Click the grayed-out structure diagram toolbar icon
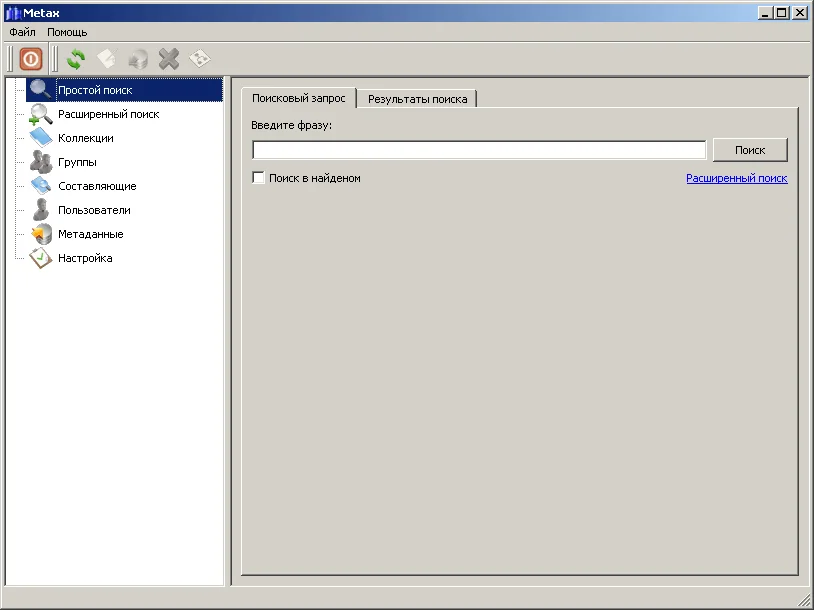The width and height of the screenshot is (814, 610). pyautogui.click(x=200, y=59)
